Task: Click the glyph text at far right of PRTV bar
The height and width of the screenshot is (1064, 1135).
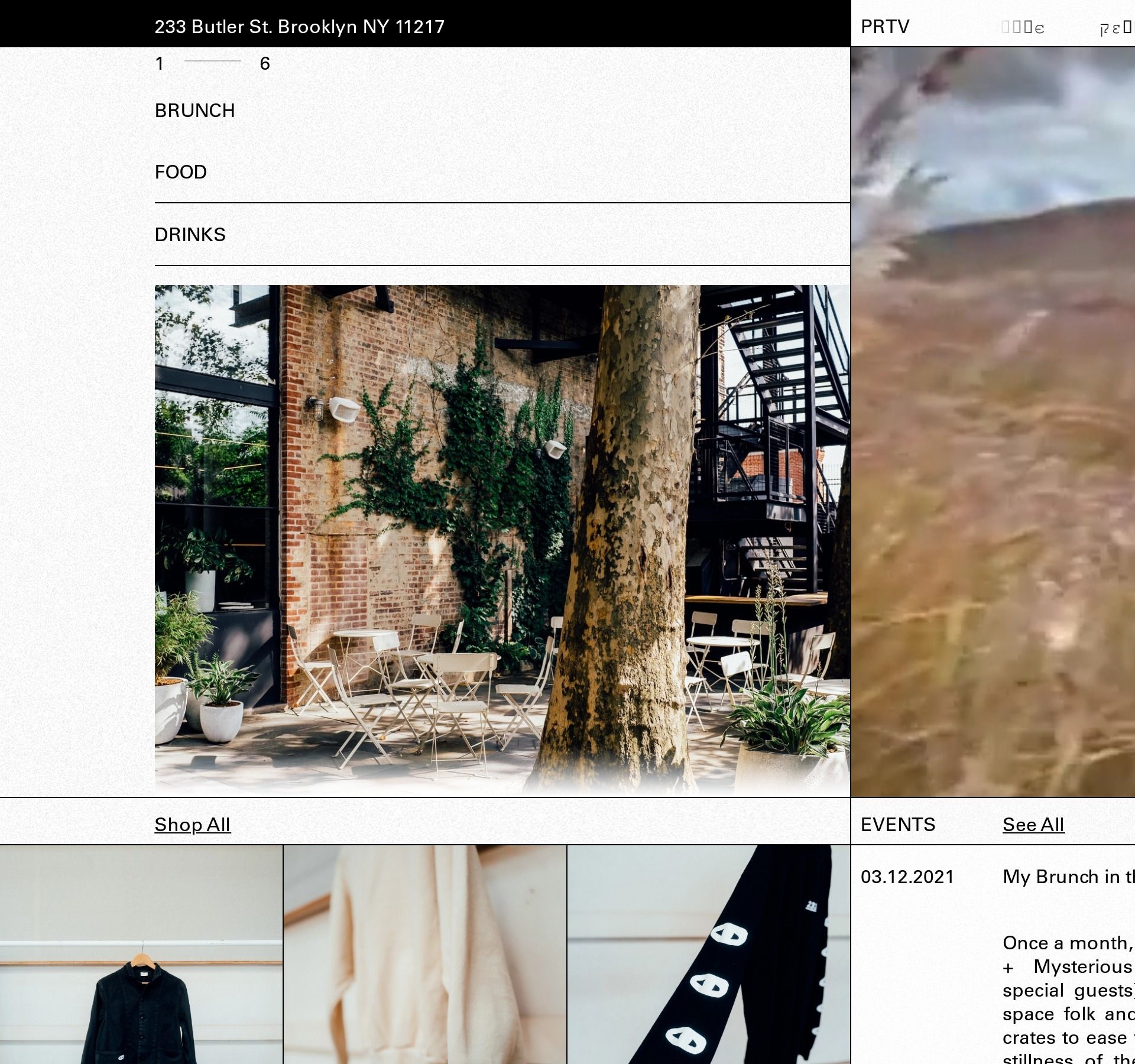Action: [x=1115, y=28]
